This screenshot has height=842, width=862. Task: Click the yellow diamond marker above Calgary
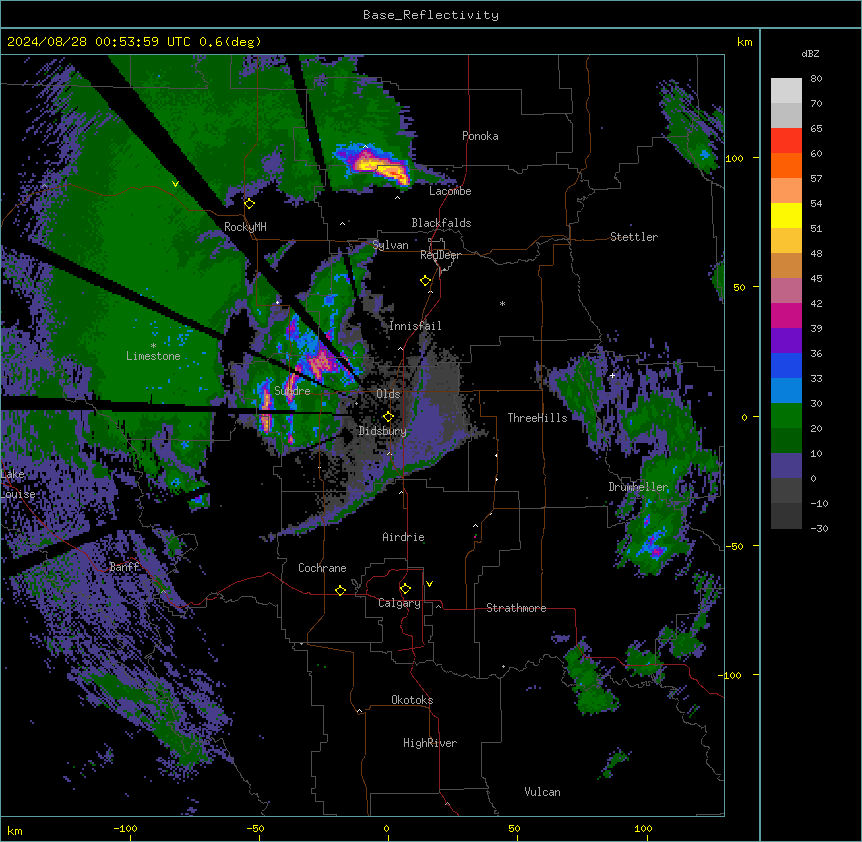[x=405, y=589]
